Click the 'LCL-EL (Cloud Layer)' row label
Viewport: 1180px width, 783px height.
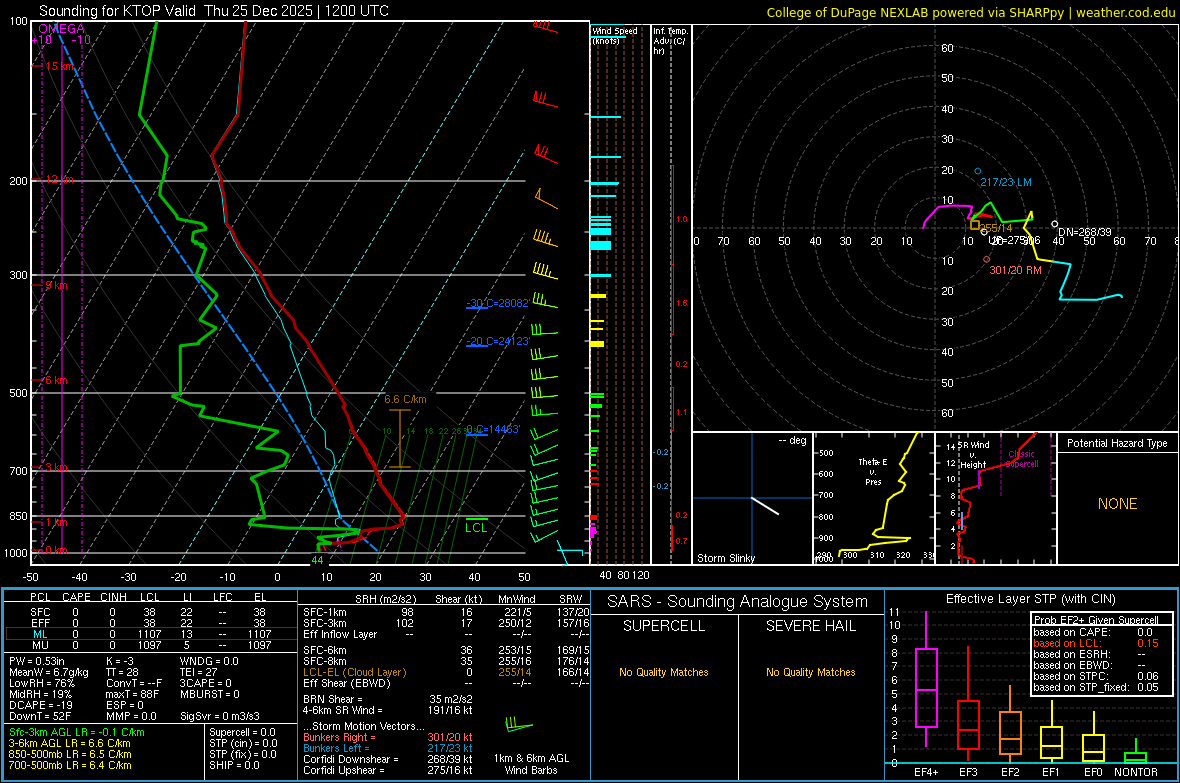[354, 672]
